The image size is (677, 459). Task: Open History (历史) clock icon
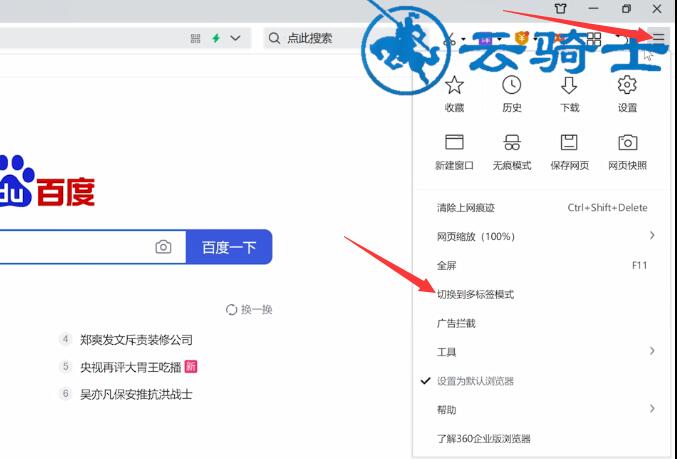click(x=512, y=85)
